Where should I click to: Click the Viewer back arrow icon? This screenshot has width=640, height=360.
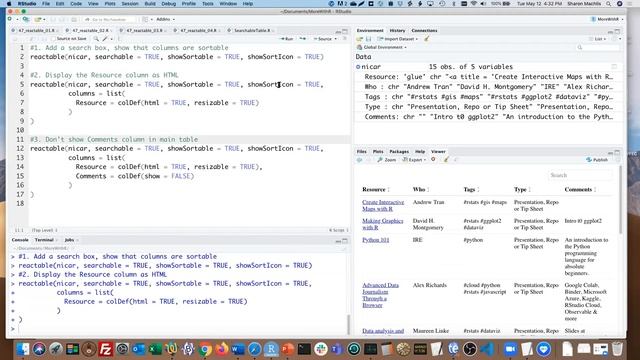click(359, 160)
